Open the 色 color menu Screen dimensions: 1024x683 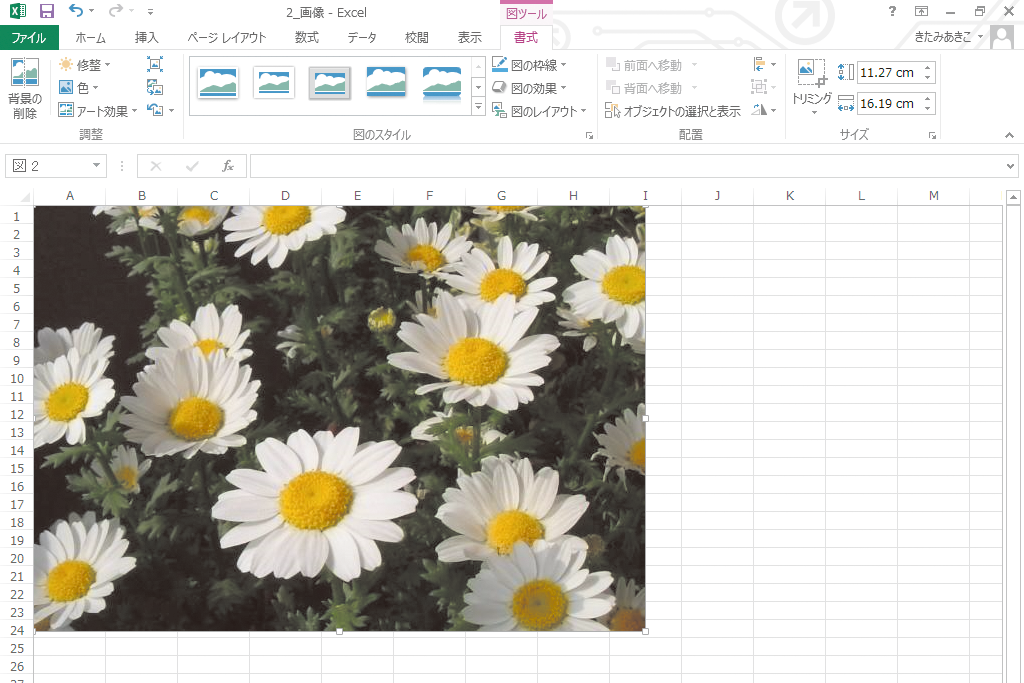pos(78,87)
